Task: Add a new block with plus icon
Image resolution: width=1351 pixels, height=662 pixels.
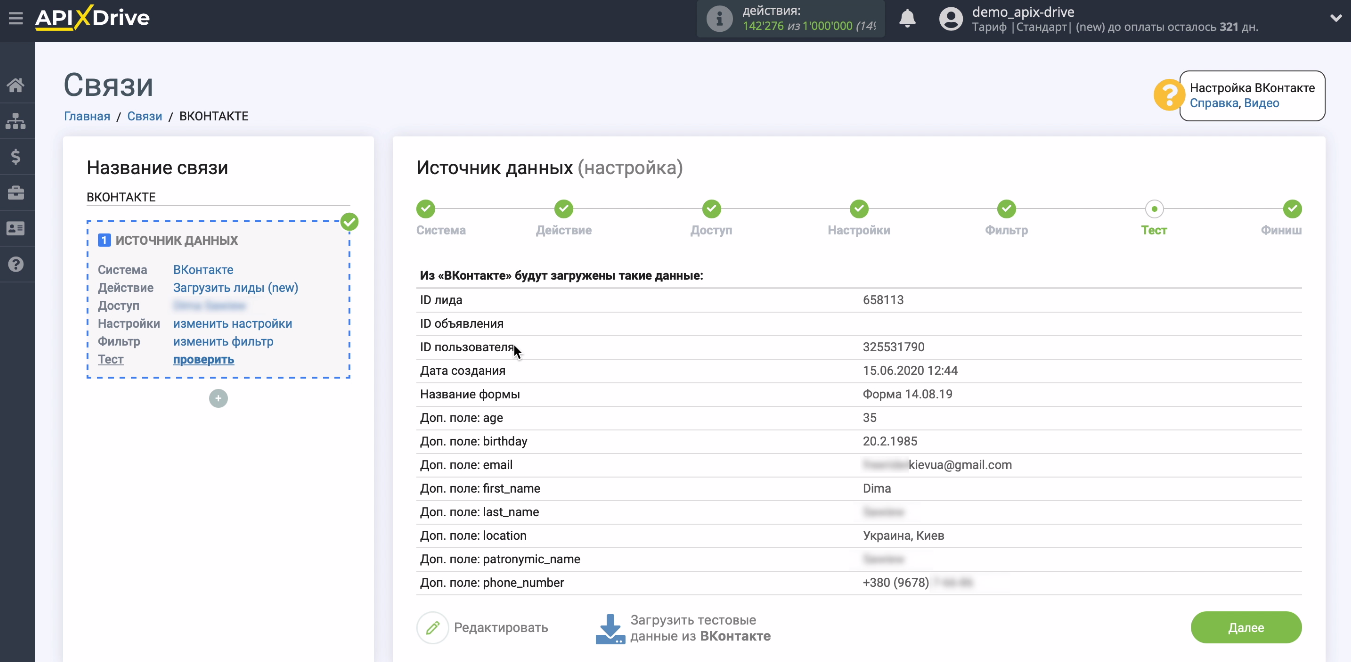Action: [219, 398]
